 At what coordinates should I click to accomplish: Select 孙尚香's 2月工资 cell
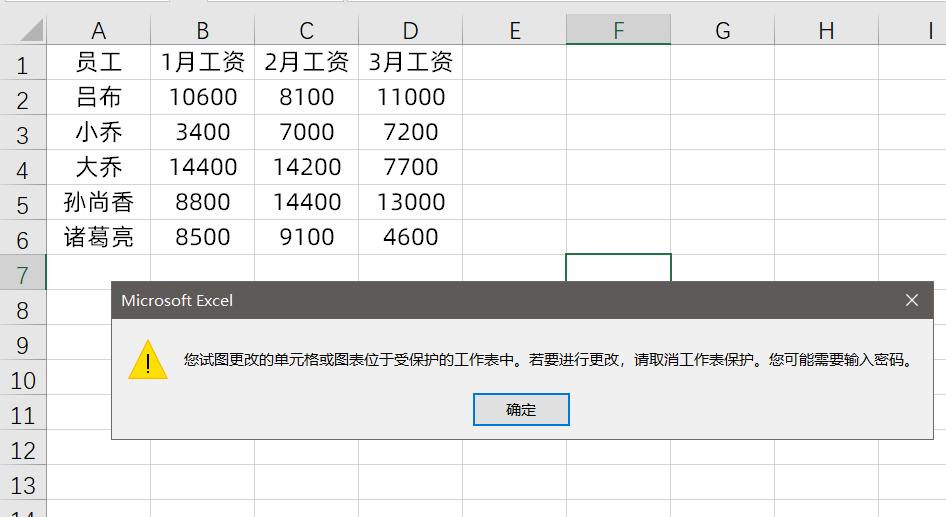pyautogui.click(x=306, y=202)
